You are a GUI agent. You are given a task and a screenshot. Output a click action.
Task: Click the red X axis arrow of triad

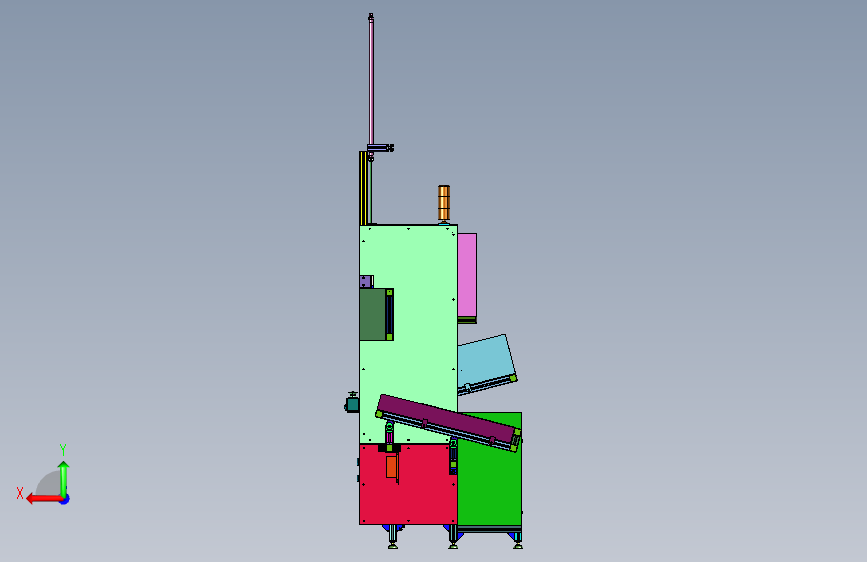pos(43,499)
